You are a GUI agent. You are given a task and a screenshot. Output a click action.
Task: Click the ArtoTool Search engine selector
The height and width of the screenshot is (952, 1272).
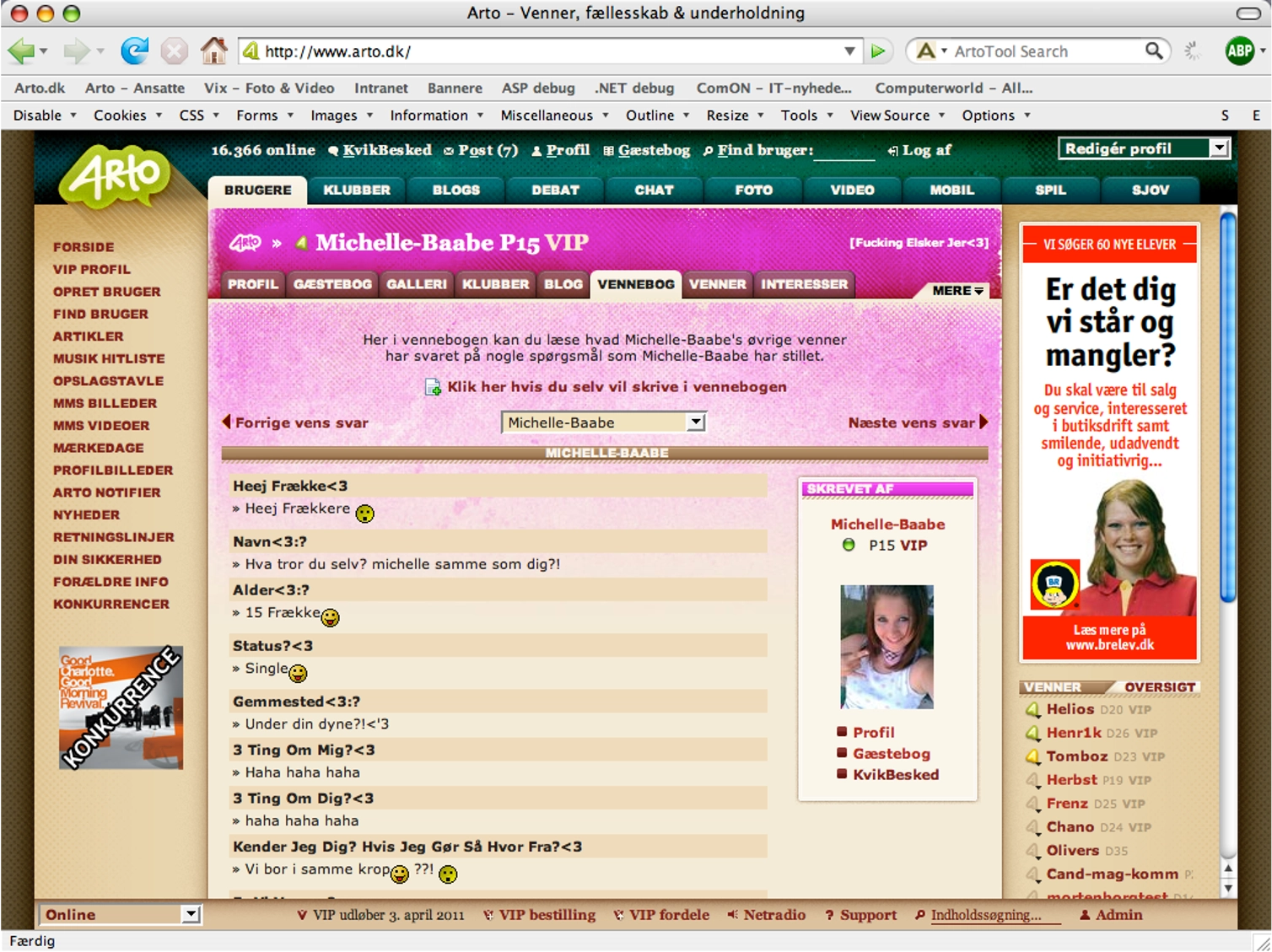930,51
